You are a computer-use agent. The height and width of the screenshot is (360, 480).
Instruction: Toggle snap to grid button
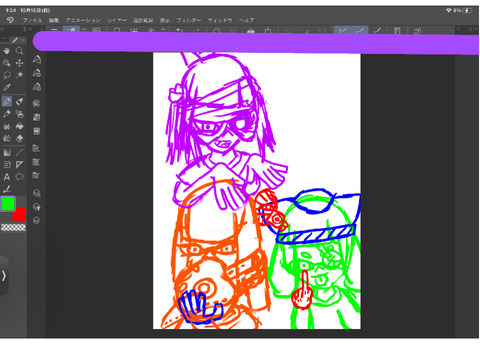click(377, 31)
